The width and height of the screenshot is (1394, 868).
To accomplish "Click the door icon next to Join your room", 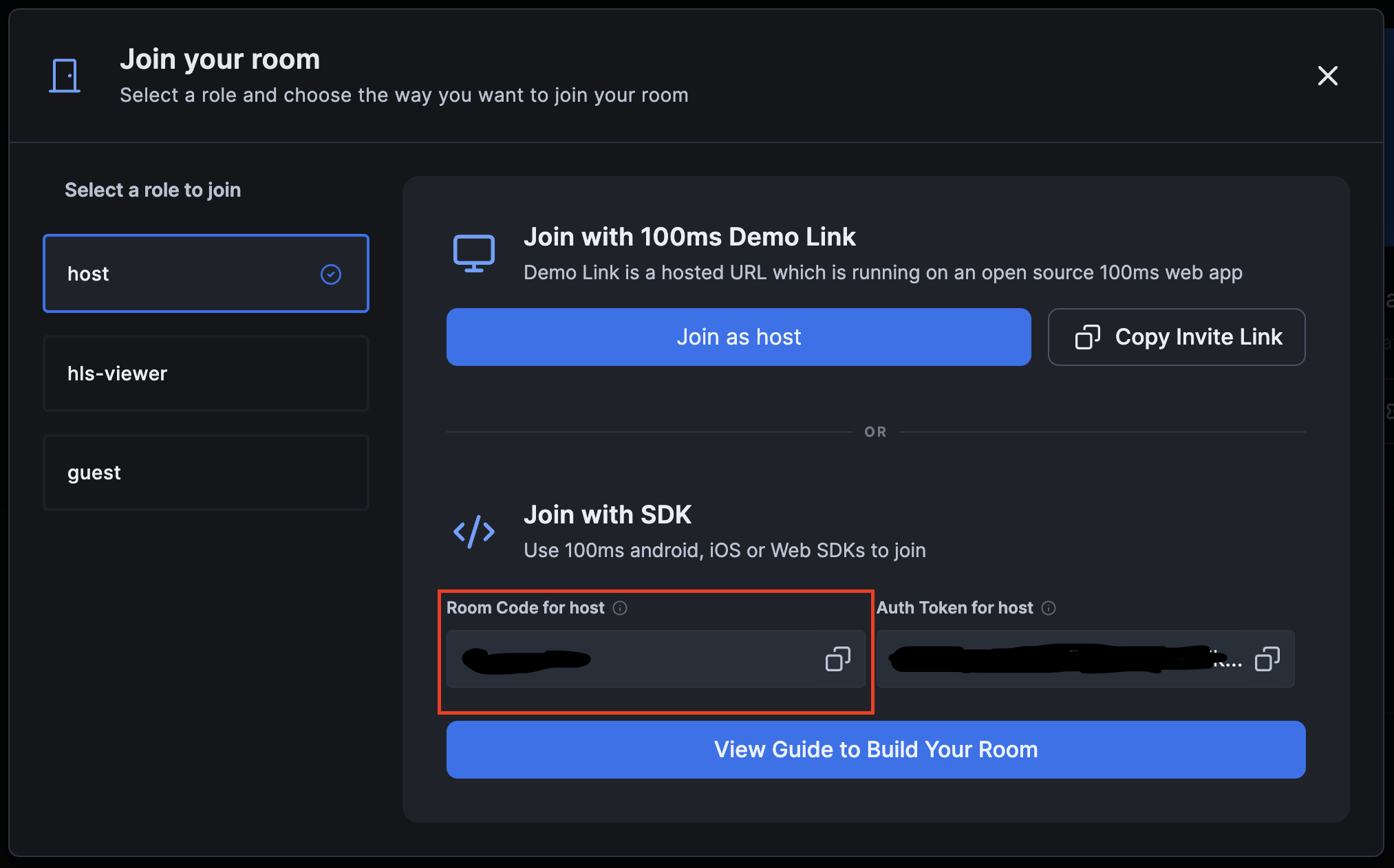I will pyautogui.click(x=64, y=75).
